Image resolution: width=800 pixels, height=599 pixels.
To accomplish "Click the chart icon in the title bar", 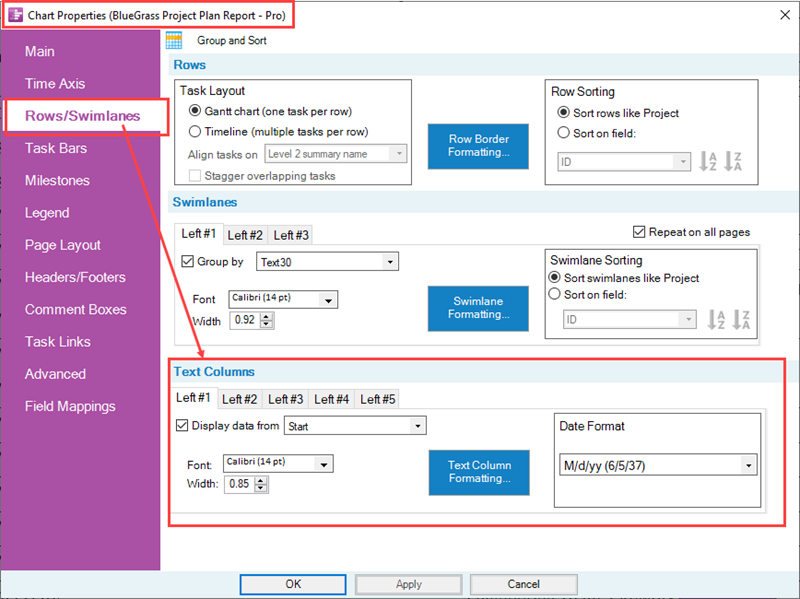I will tap(14, 15).
